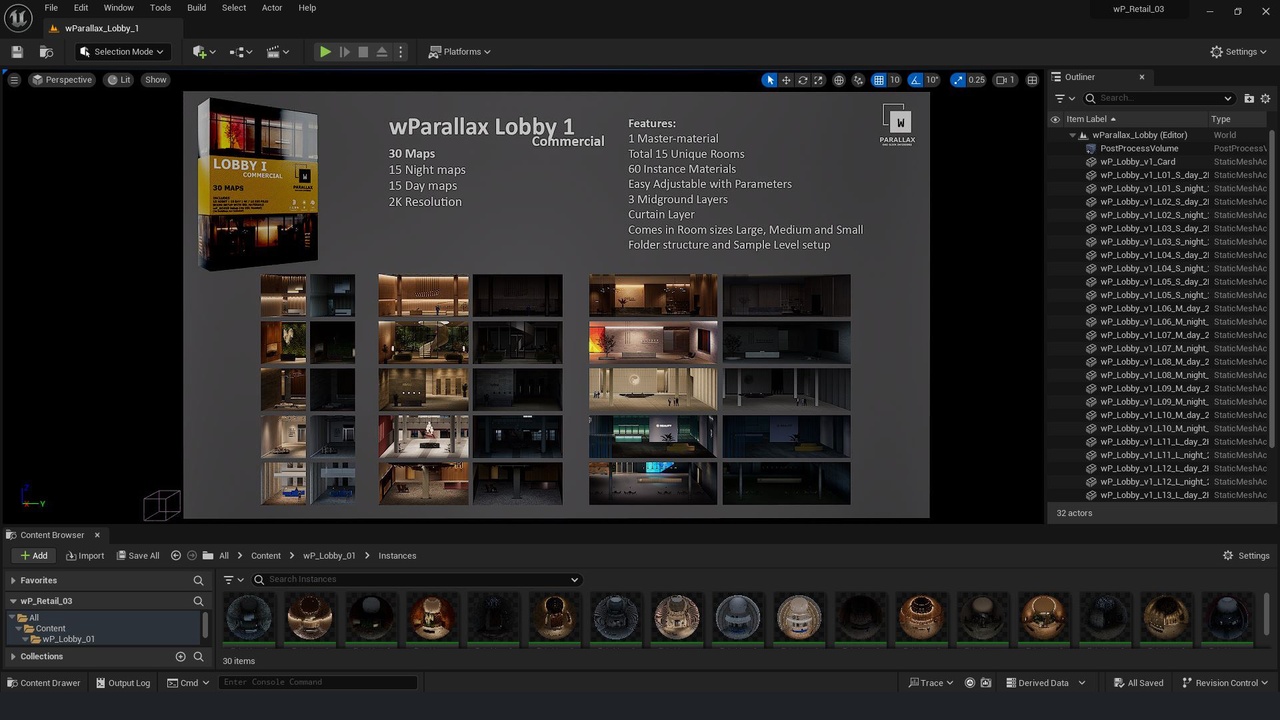Collapse the wParallax_Lobby (Editor) tree node
This screenshot has height=720, width=1280.
[1073, 135]
